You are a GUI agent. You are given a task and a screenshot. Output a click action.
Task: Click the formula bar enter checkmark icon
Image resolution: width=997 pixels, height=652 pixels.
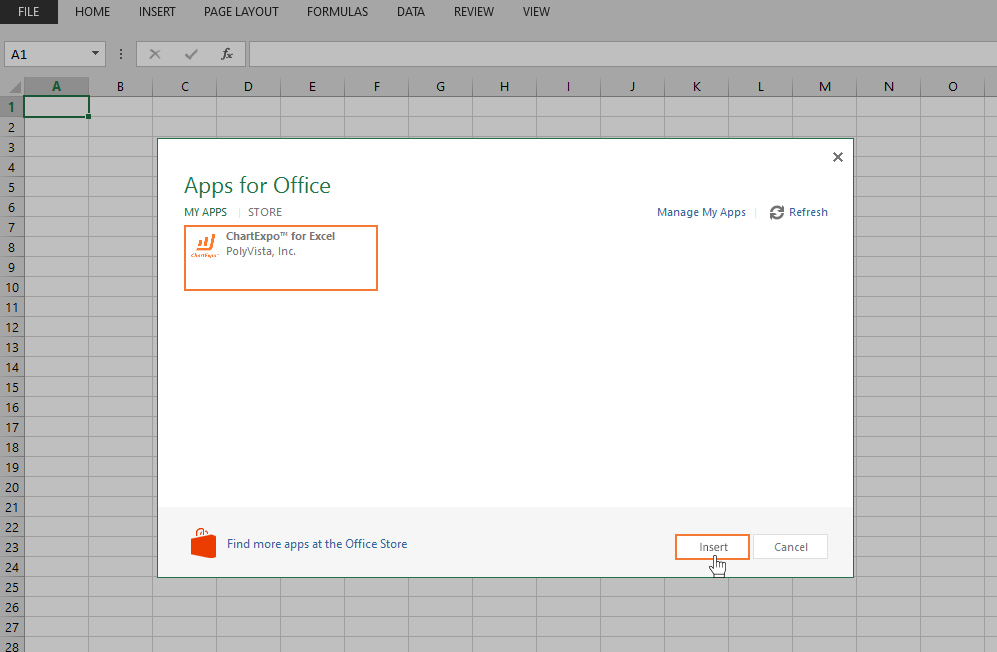[x=191, y=54]
